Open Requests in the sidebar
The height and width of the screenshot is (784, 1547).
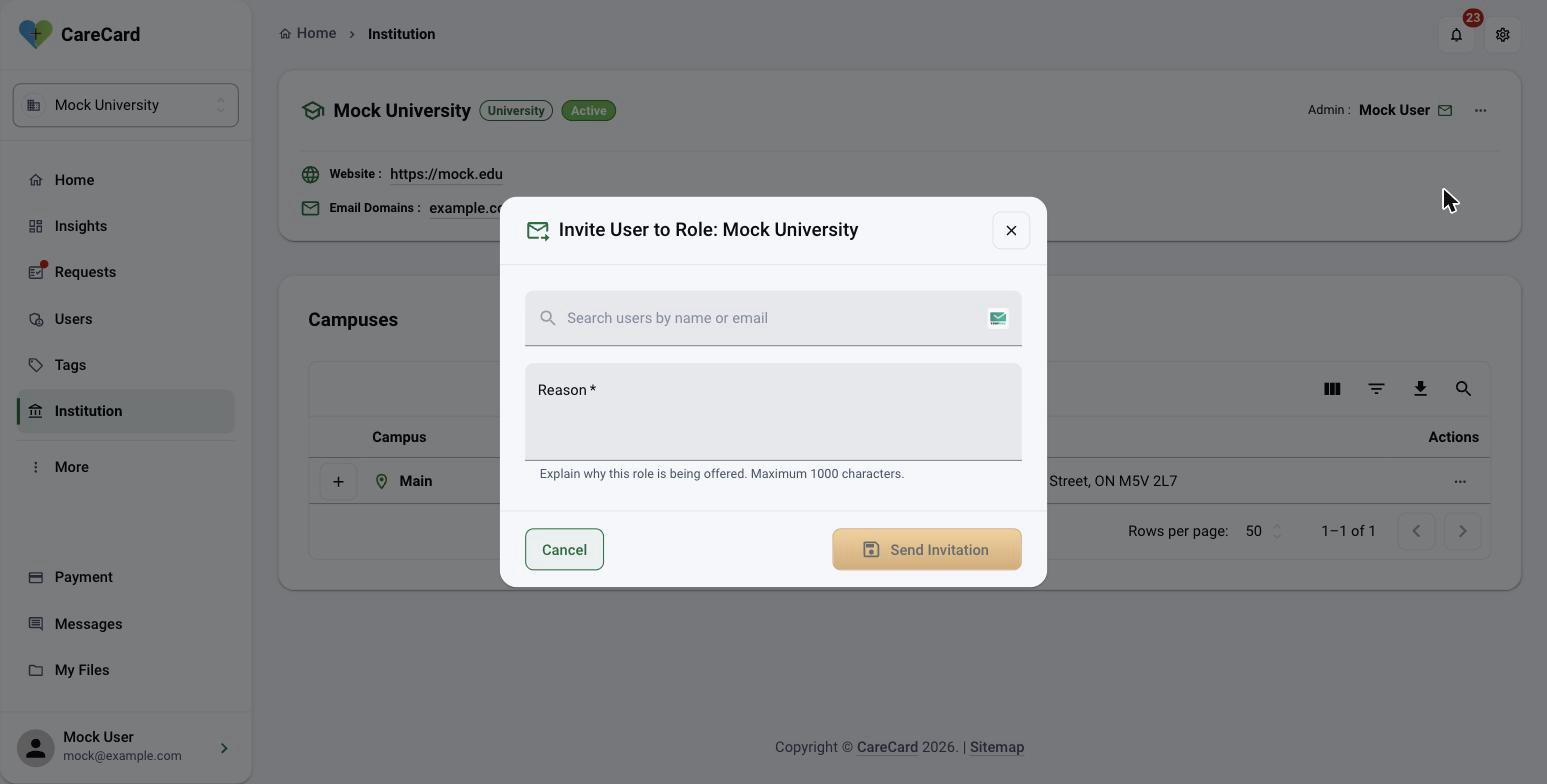[126, 272]
